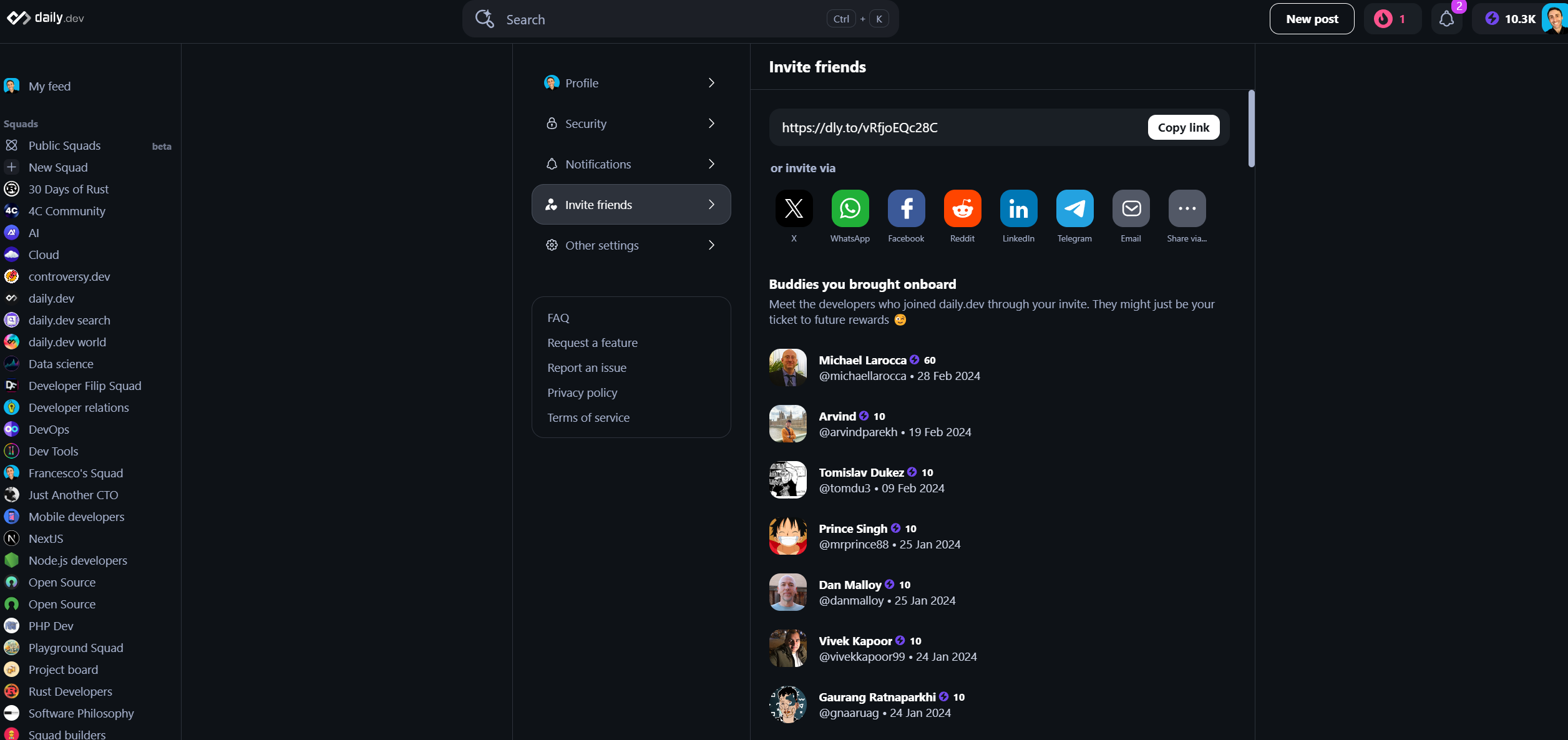This screenshot has width=1568, height=740.
Task: Click the daily.dev logo
Action: coord(45,17)
